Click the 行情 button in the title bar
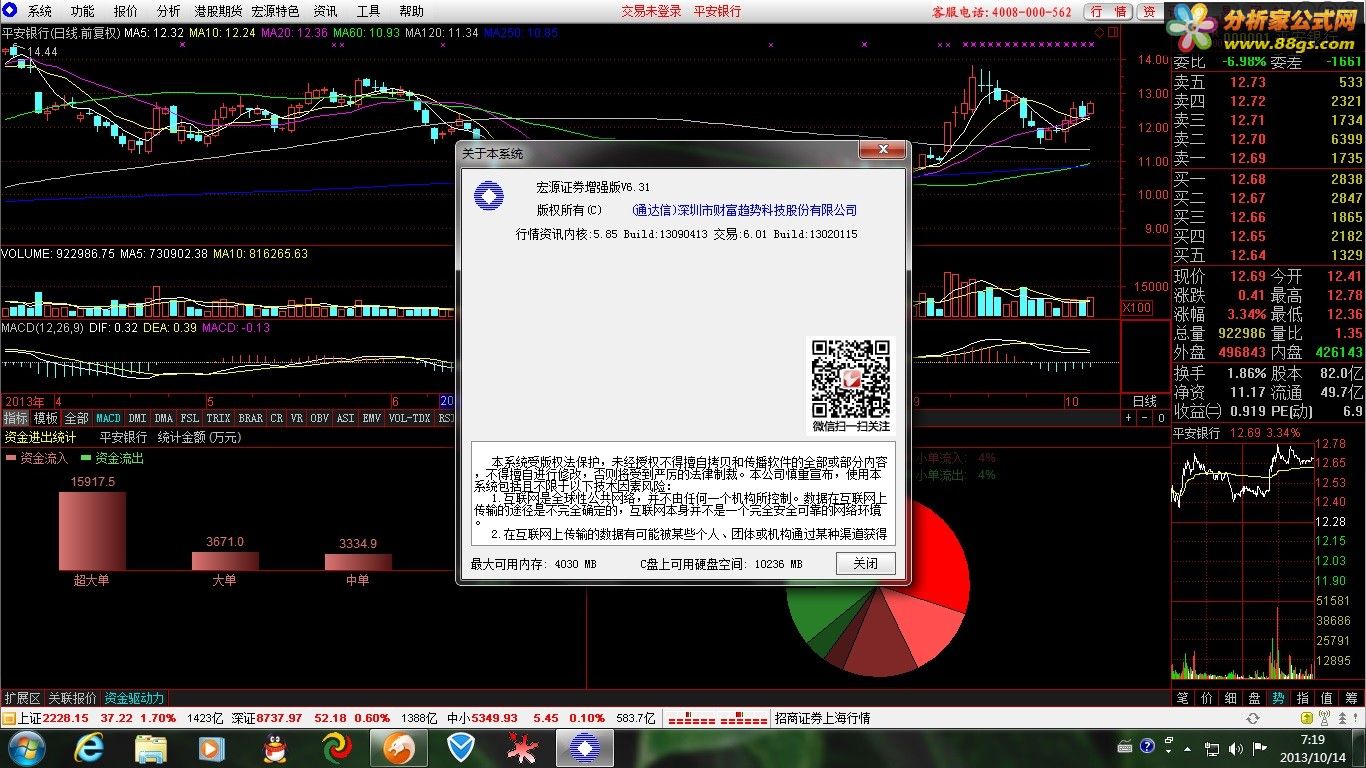 (1107, 11)
